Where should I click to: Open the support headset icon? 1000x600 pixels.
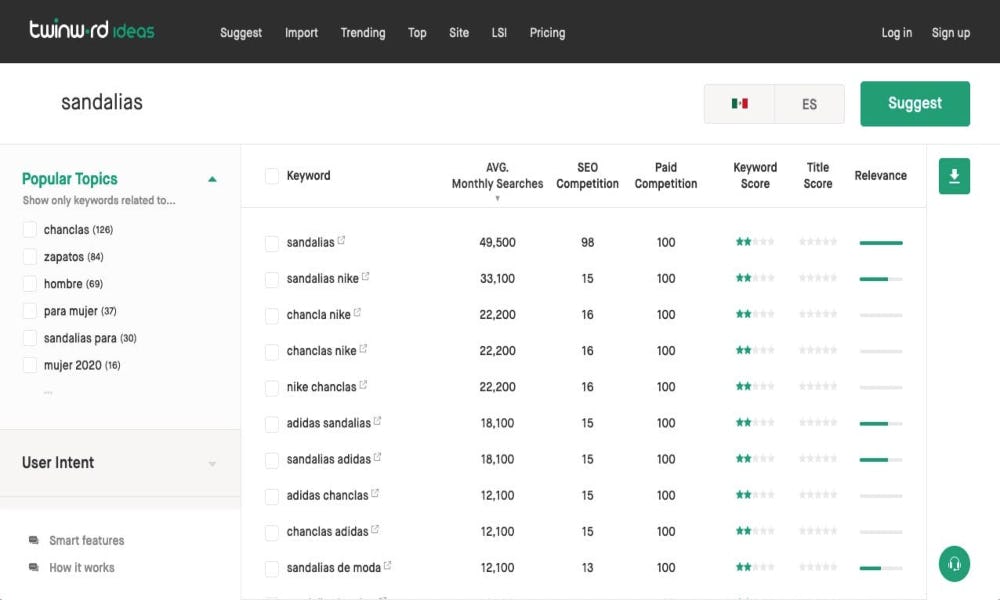coord(953,563)
